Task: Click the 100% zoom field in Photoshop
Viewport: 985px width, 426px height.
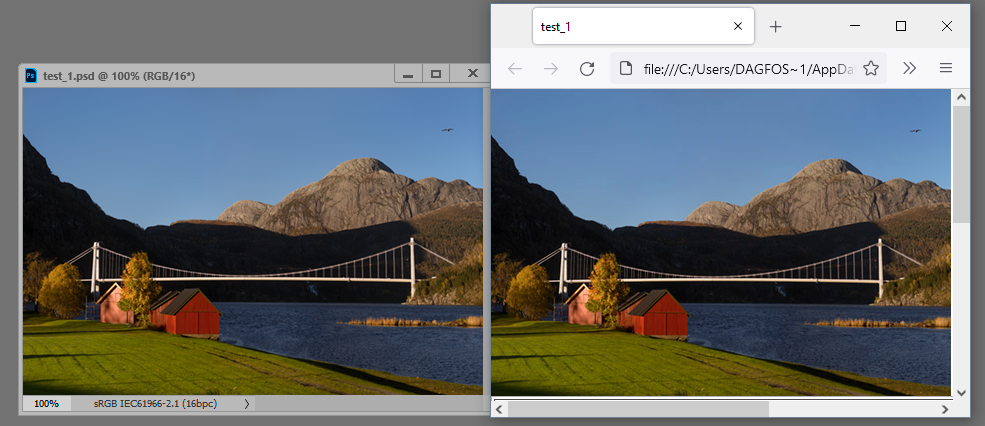Action: 46,403
